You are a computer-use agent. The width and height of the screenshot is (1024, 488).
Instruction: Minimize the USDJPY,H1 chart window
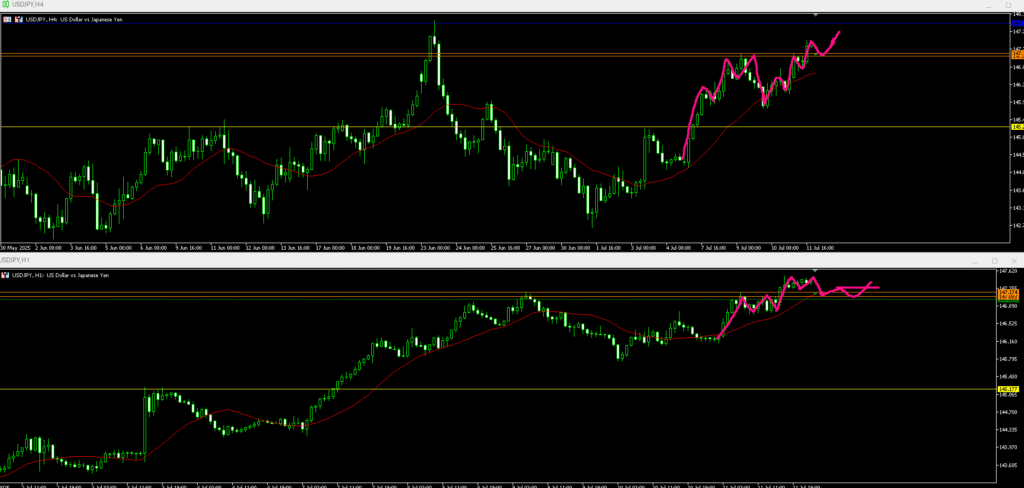coord(975,262)
